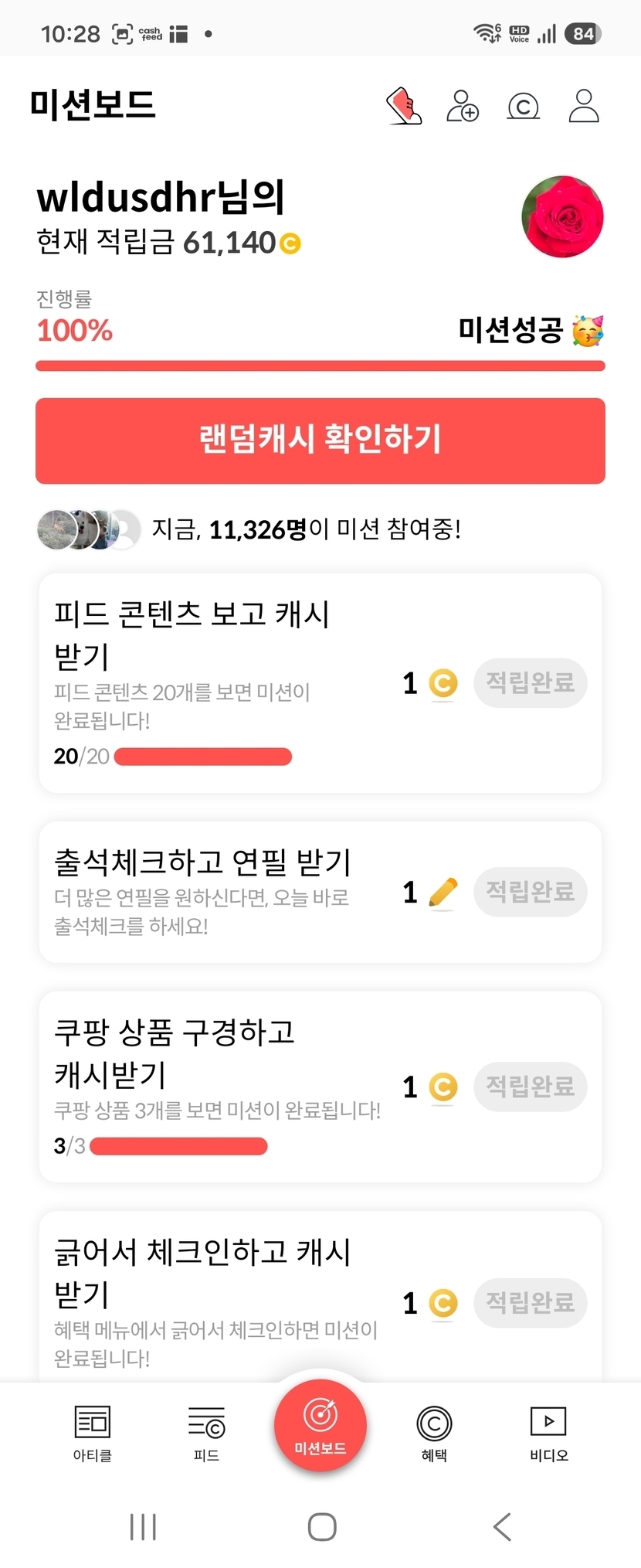Tap 적립완료 for 쿠팡 상품 mission
Screen dimensions: 641x1568
(530, 1087)
